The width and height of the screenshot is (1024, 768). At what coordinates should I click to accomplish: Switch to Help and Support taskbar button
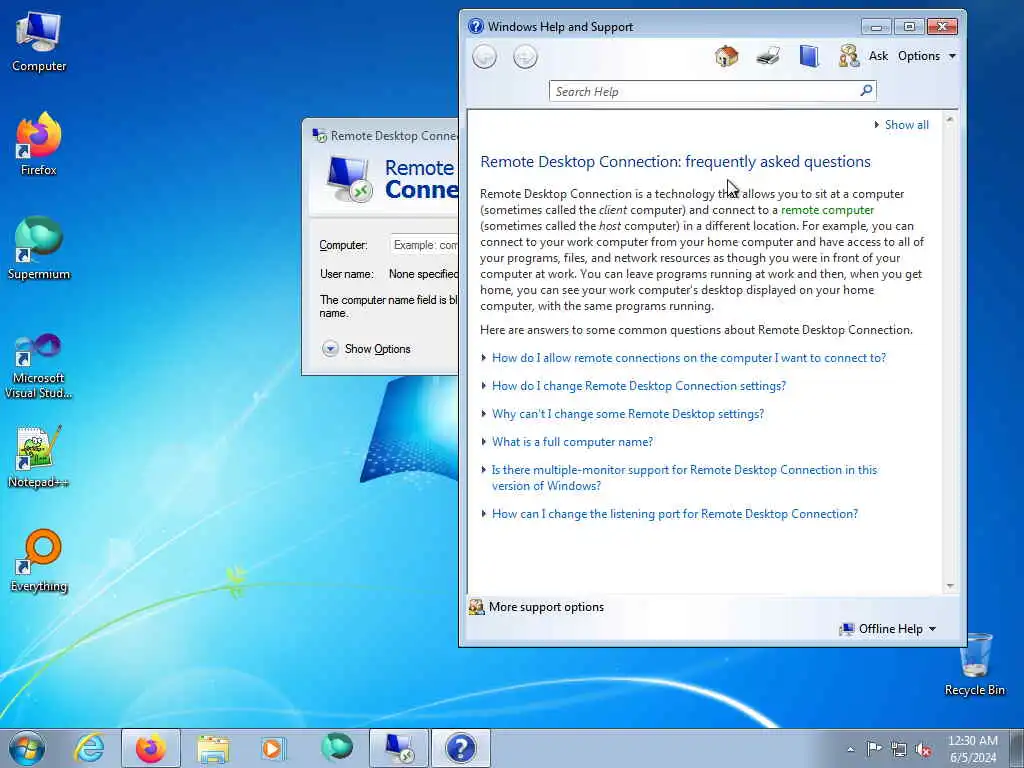460,748
